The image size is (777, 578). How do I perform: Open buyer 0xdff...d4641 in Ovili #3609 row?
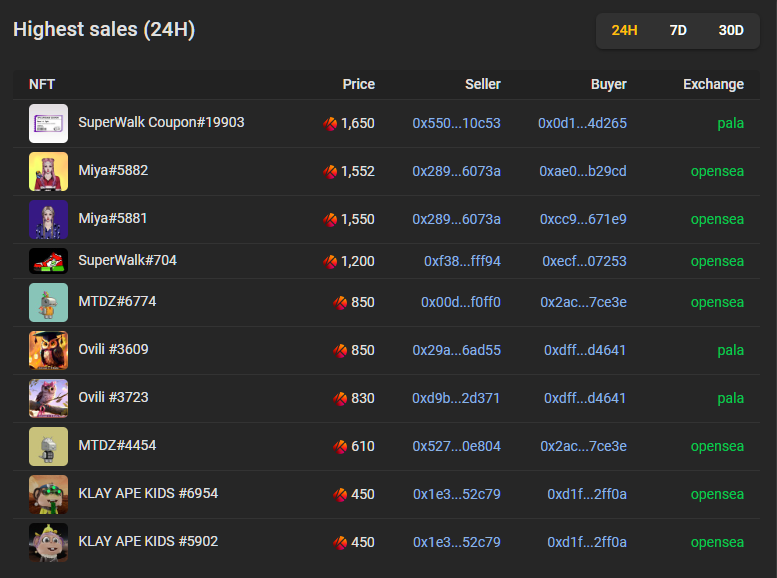(585, 350)
